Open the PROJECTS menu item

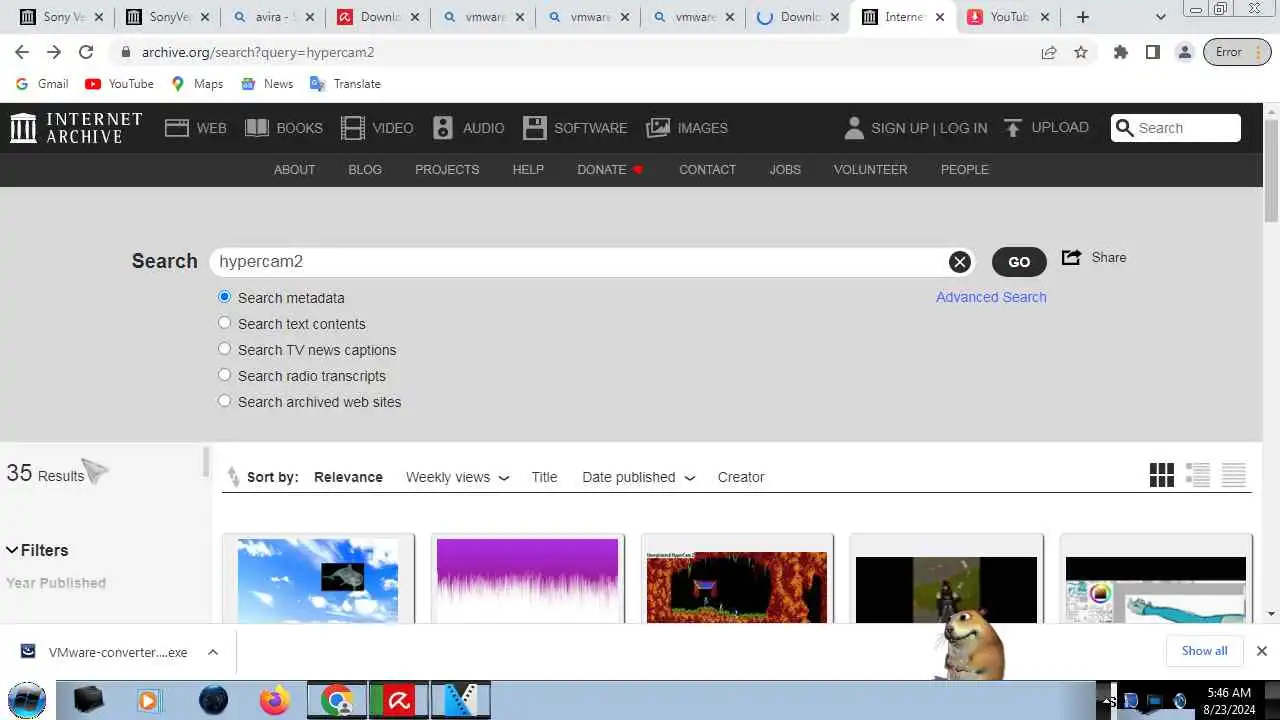click(x=447, y=169)
